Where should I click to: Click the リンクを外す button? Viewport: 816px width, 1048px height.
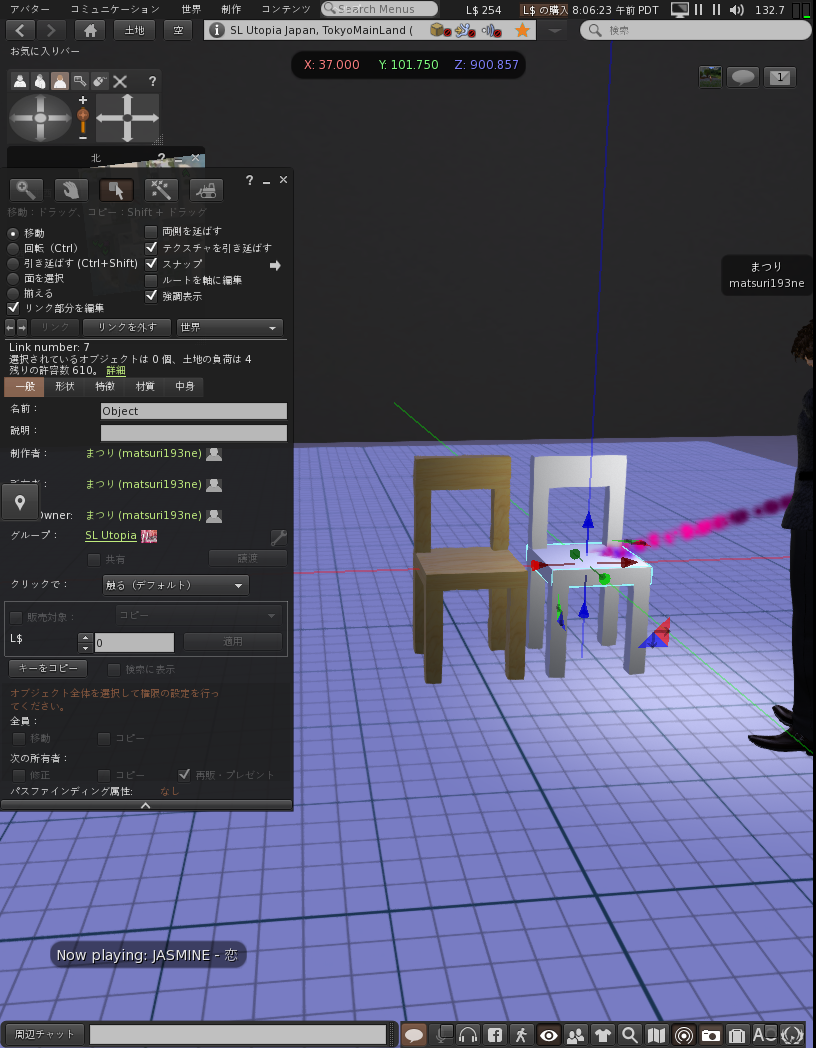pos(128,328)
